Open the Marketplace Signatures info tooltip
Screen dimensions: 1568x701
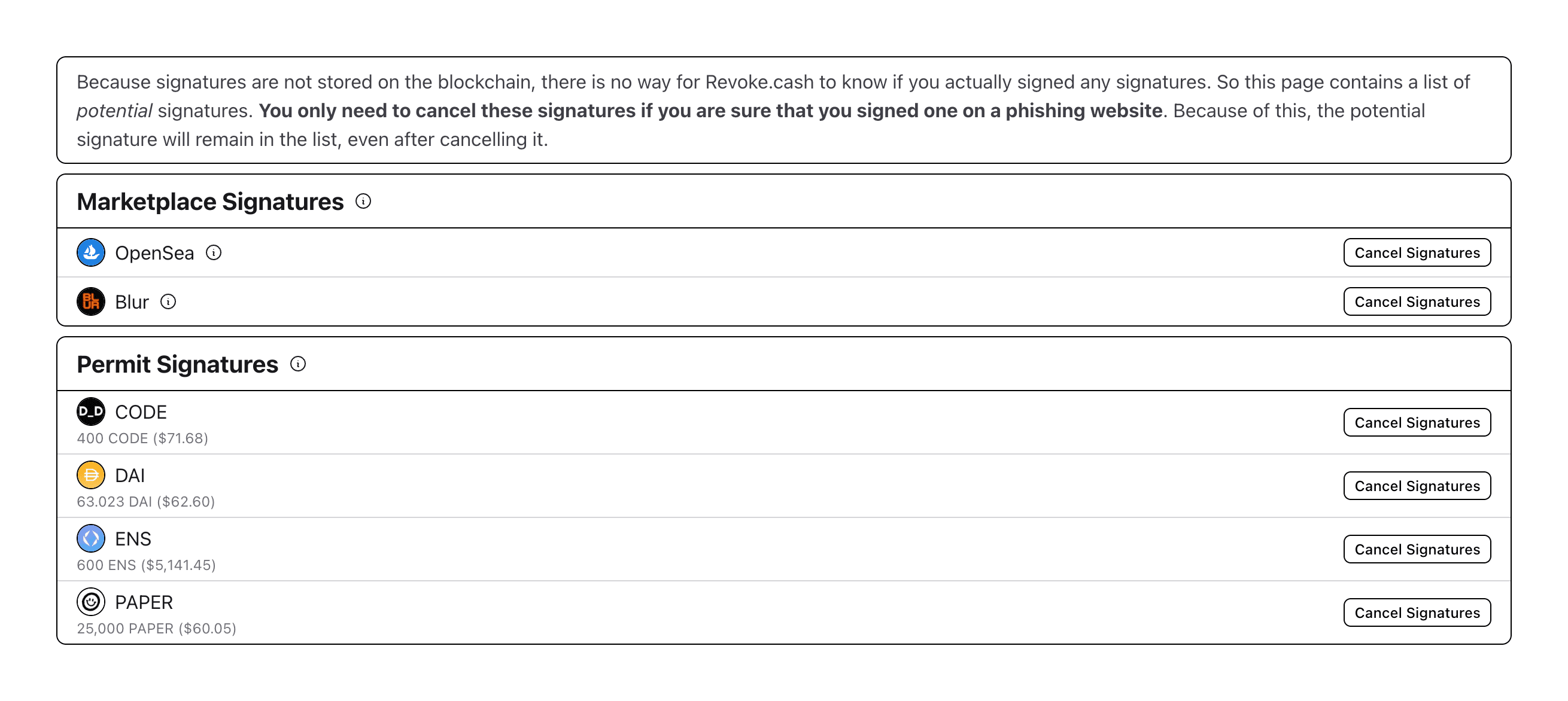[x=363, y=202]
